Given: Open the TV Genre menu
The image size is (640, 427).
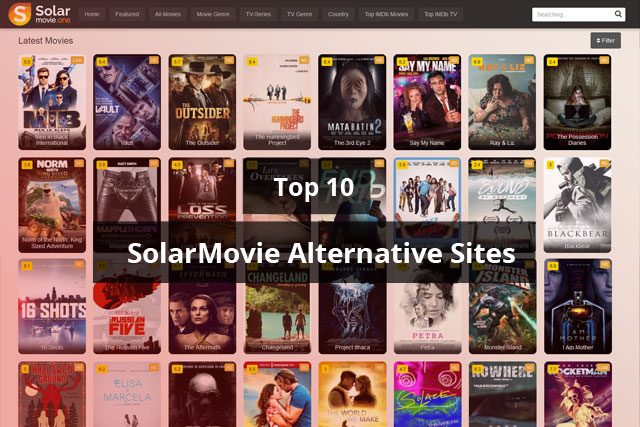Looking at the screenshot, I should tap(299, 14).
